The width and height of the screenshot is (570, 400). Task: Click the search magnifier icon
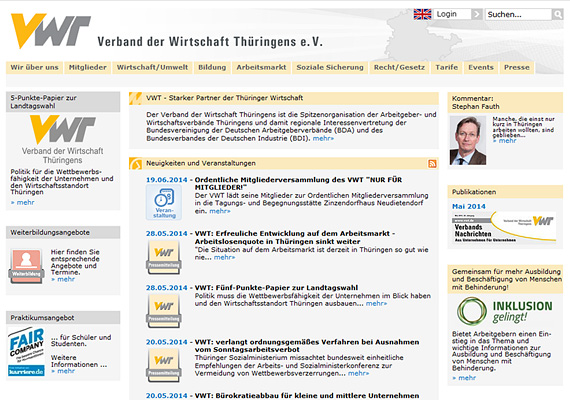558,15
